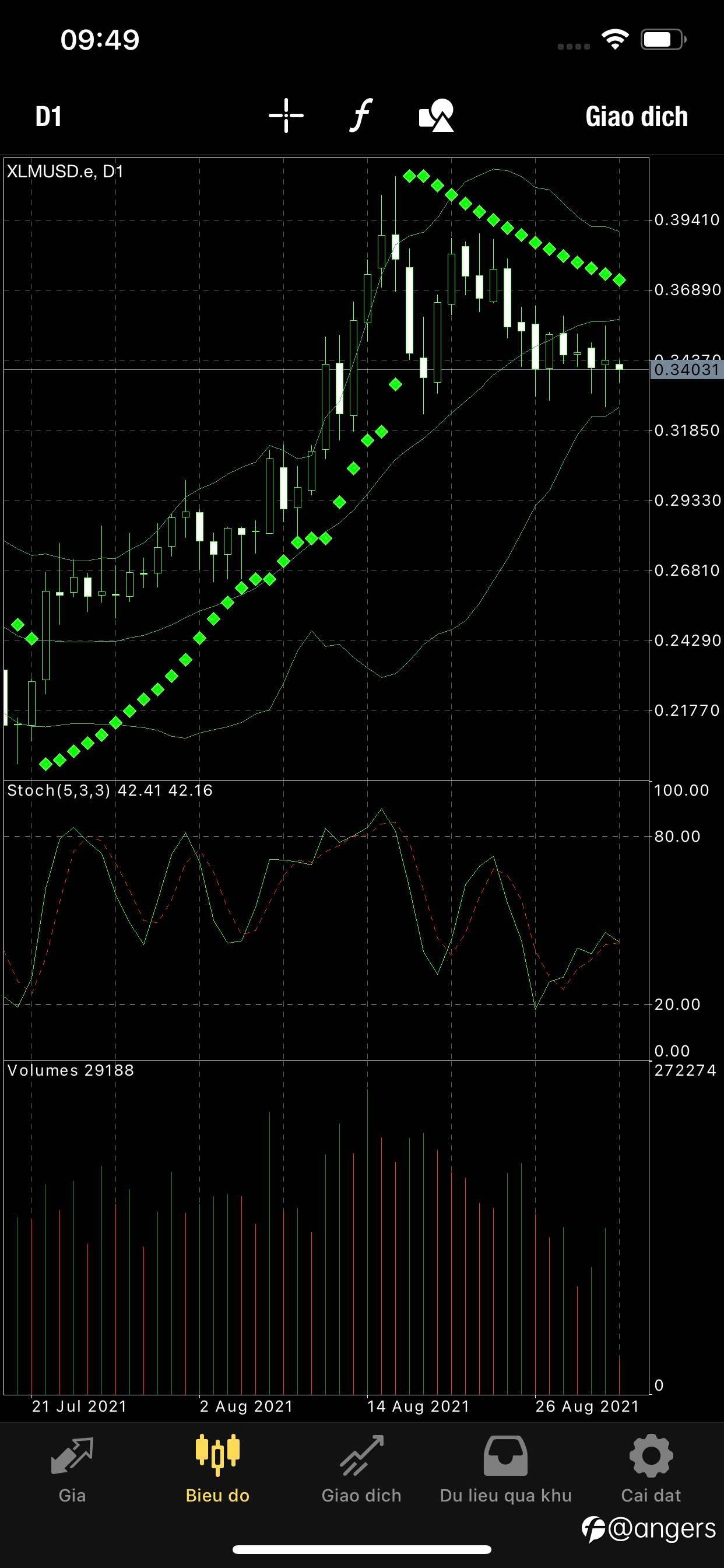Tap the Giao dich header button

(637, 116)
